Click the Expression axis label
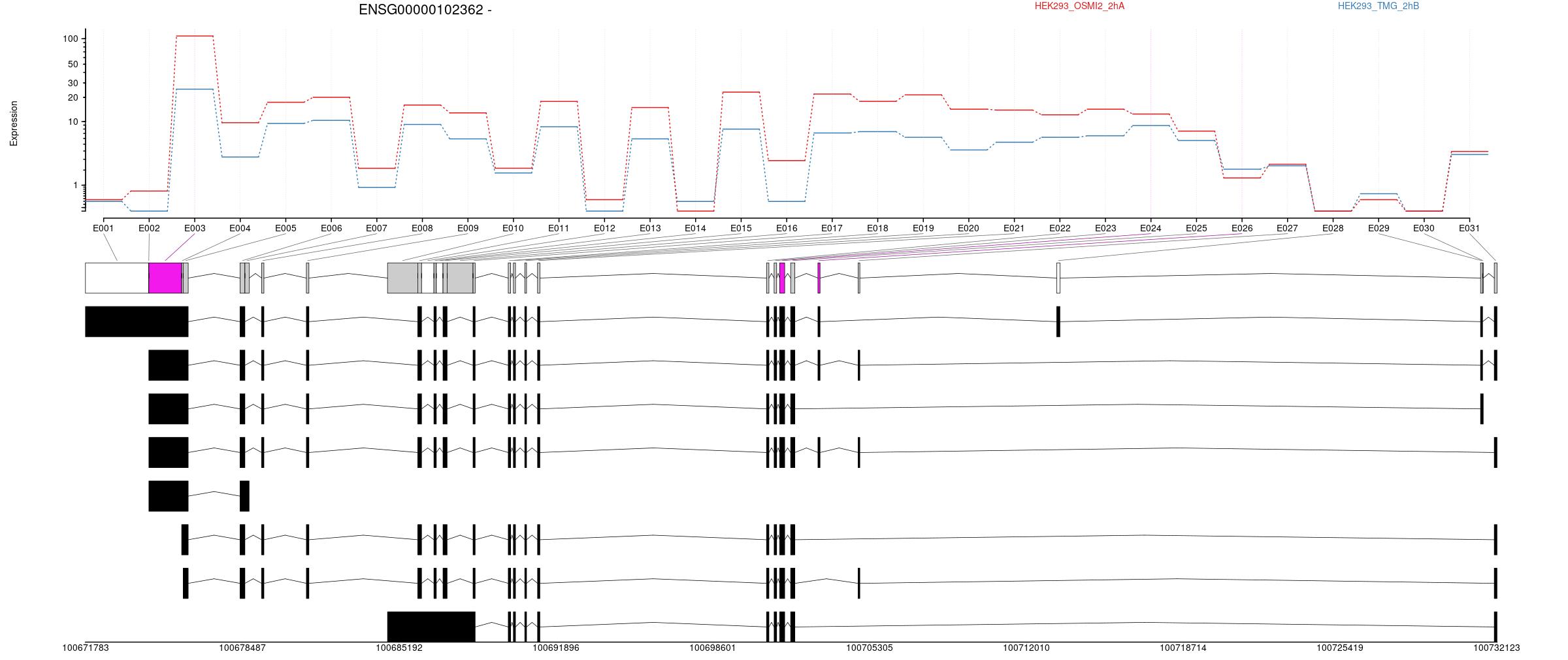 14,124
